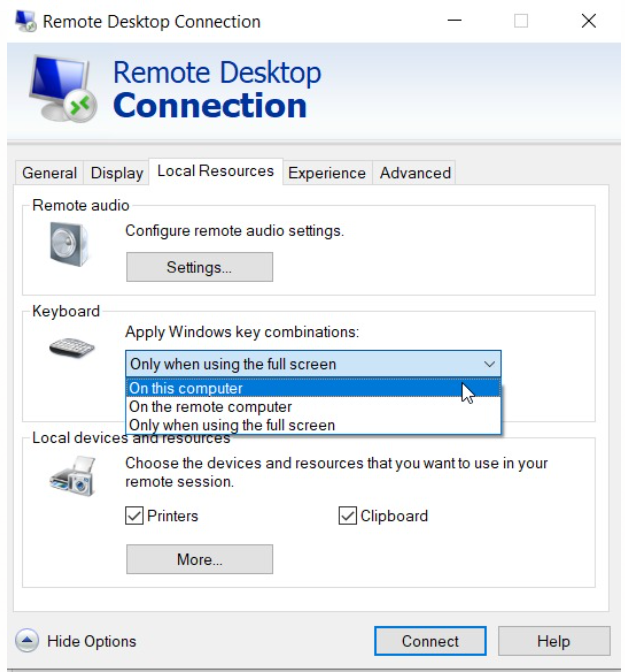The width and height of the screenshot is (625, 672).
Task: Click the remote audio speaker icon
Action: 69,244
